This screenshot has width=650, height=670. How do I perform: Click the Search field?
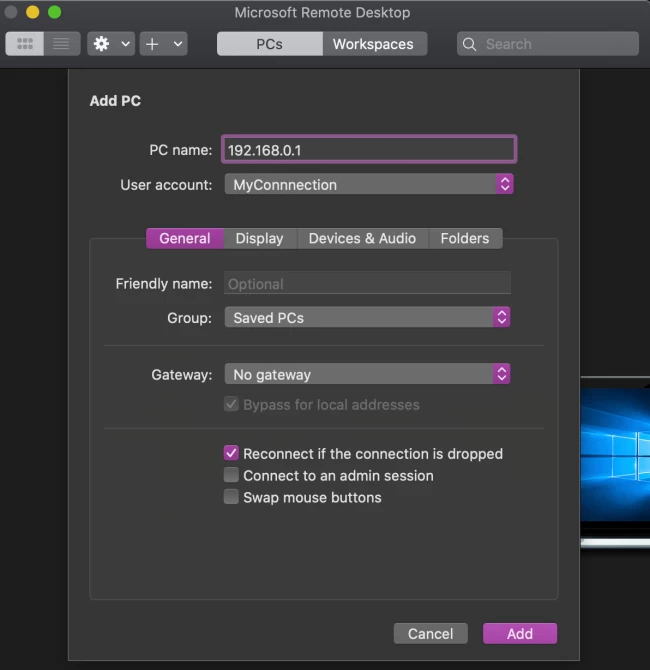(548, 44)
